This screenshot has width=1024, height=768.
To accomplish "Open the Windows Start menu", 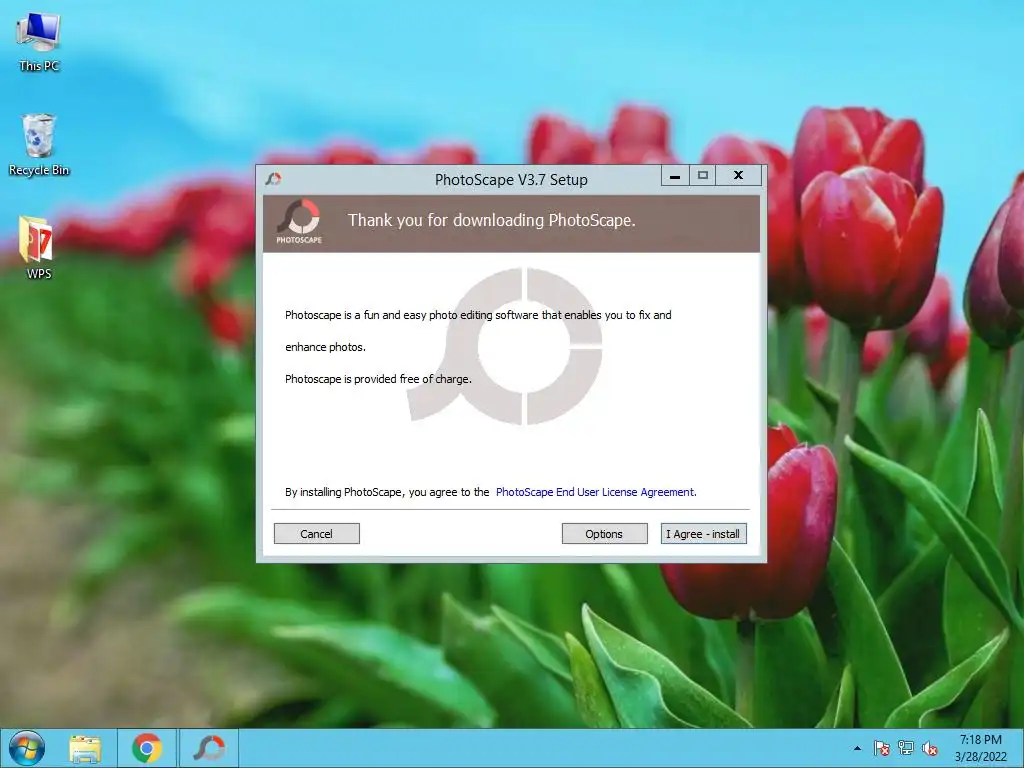I will (x=27, y=748).
